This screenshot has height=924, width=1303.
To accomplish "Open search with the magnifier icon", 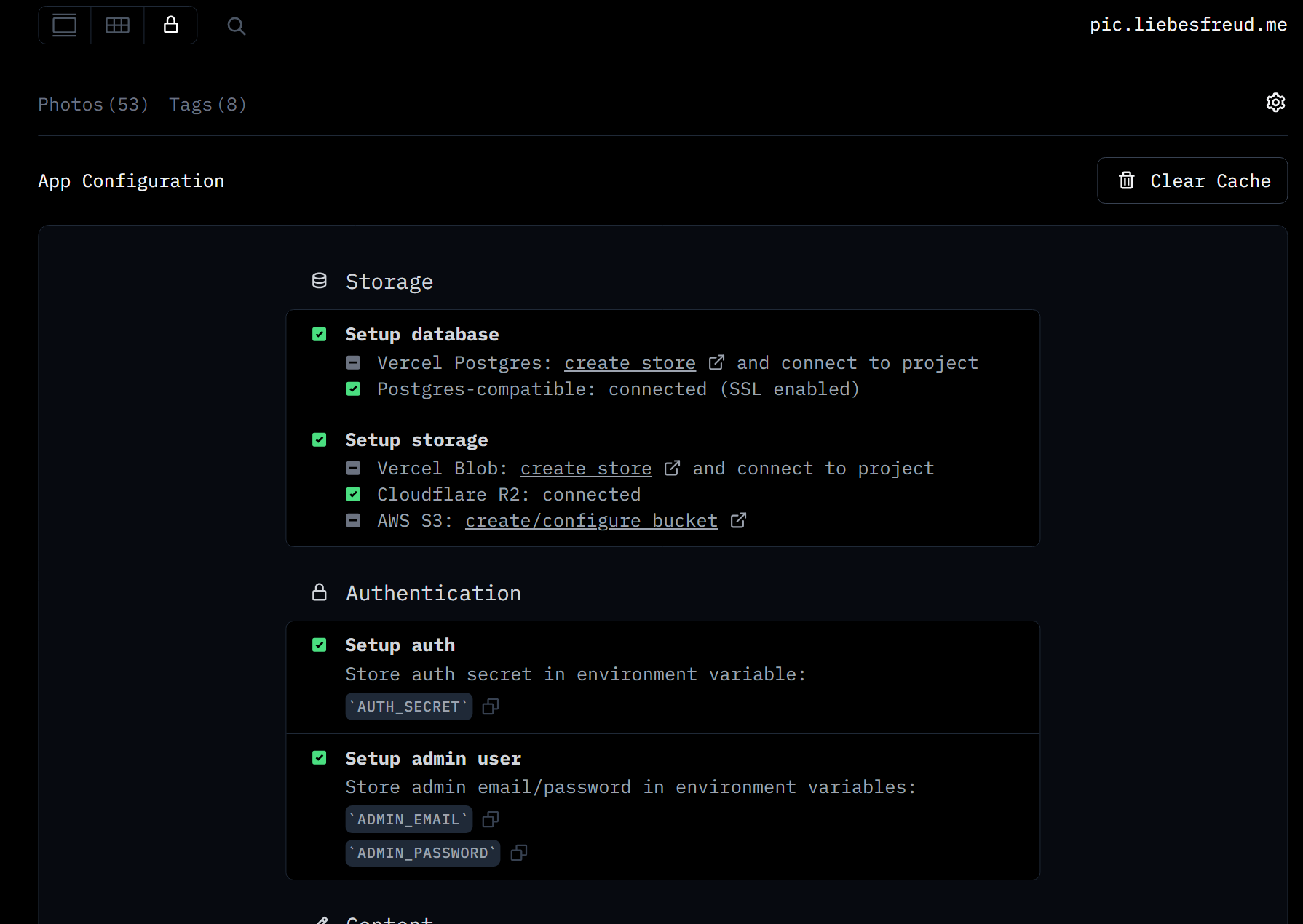I will 236,26.
